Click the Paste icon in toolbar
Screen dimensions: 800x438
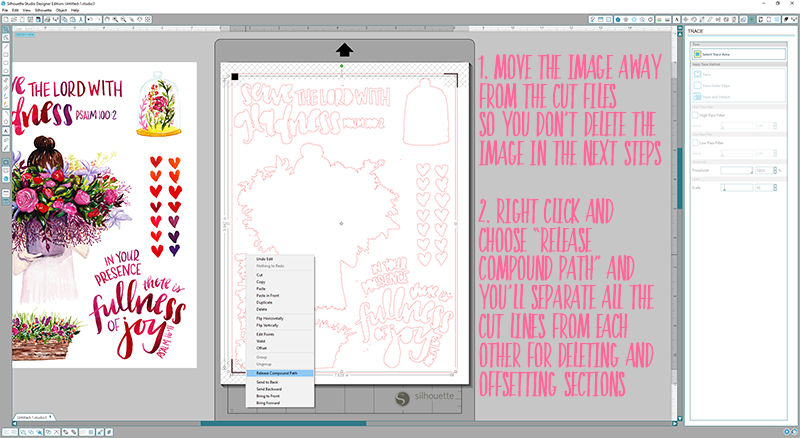click(x=73, y=19)
